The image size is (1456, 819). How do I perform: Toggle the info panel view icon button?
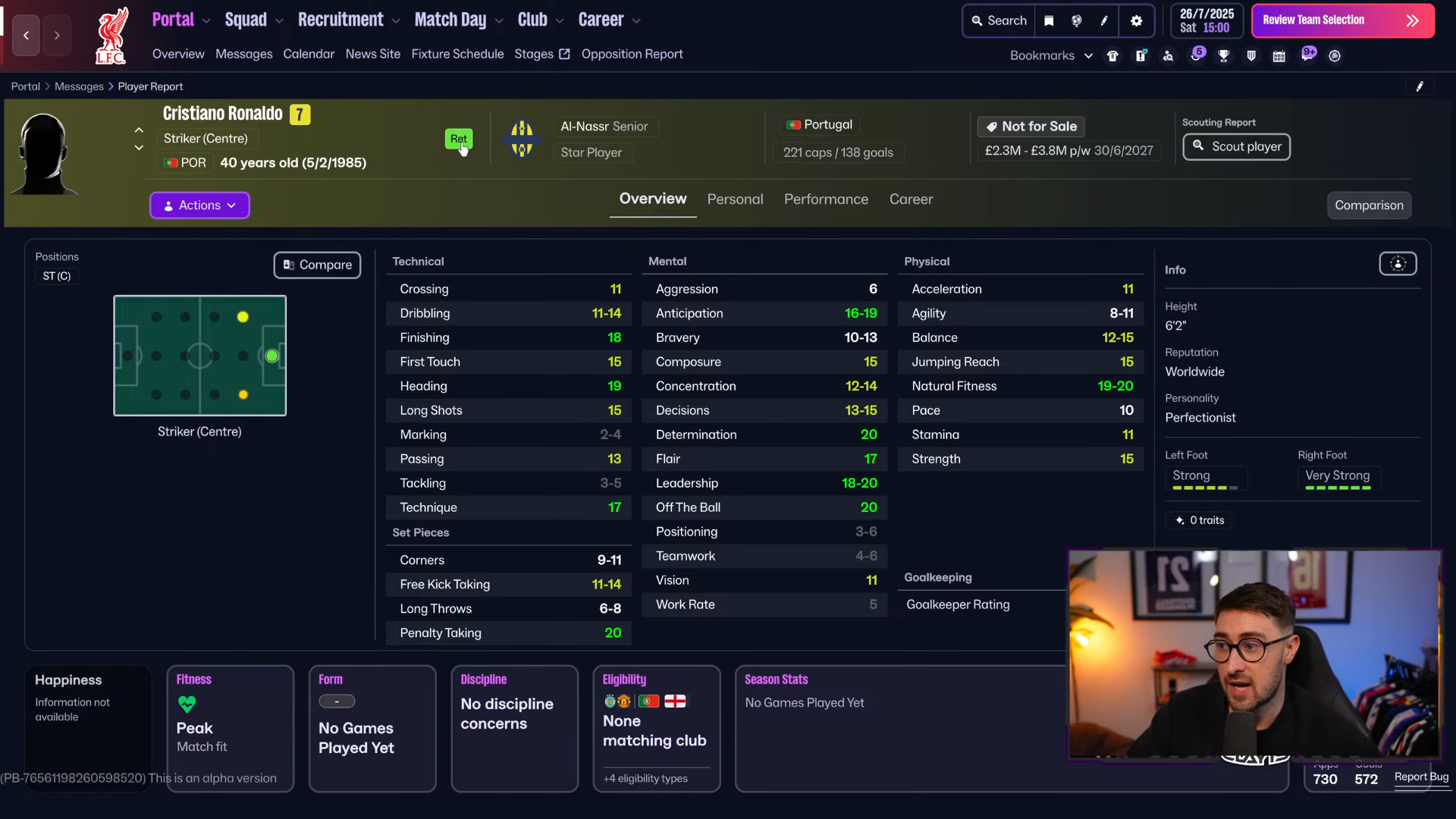1398,264
